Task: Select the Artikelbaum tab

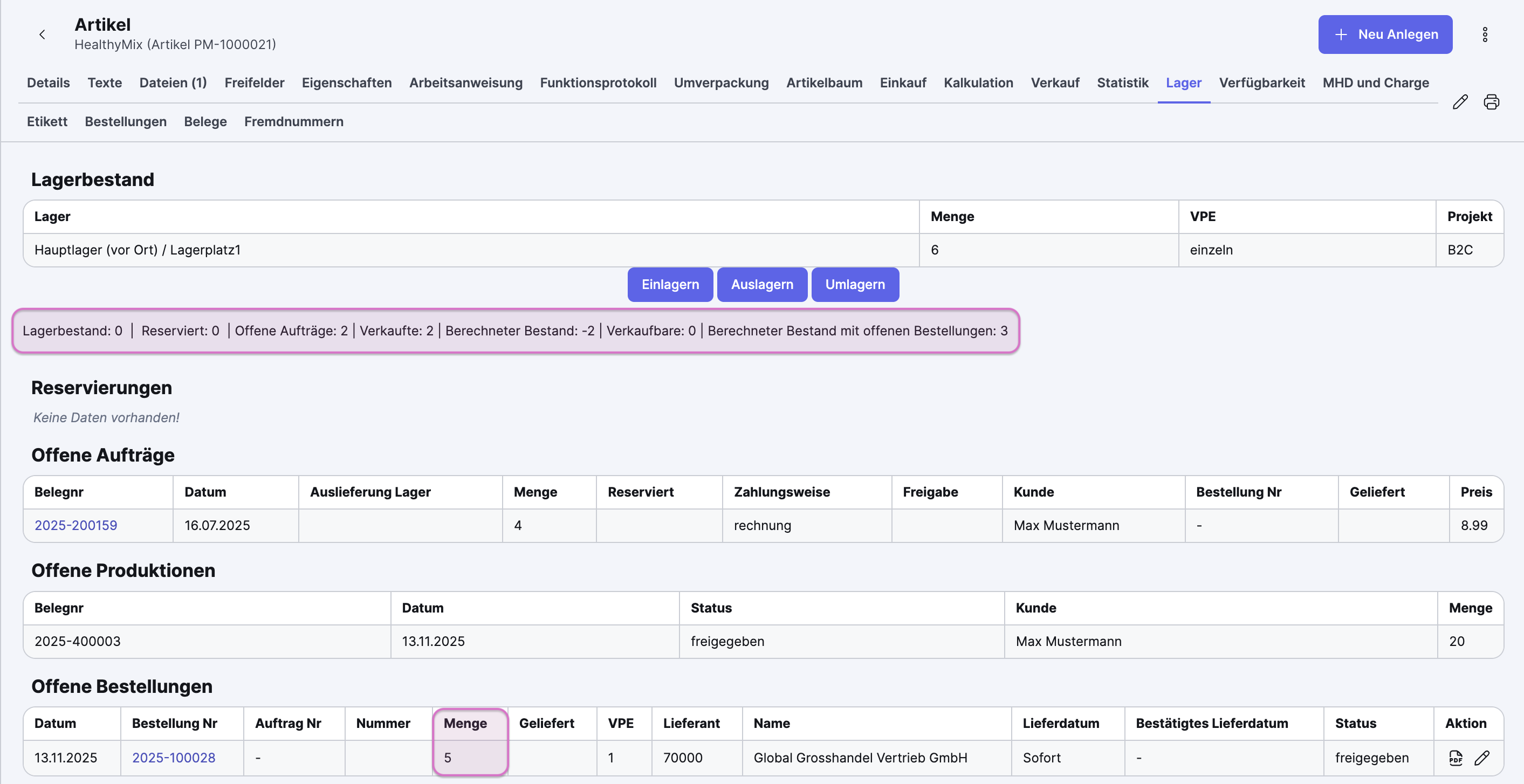Action: click(823, 83)
